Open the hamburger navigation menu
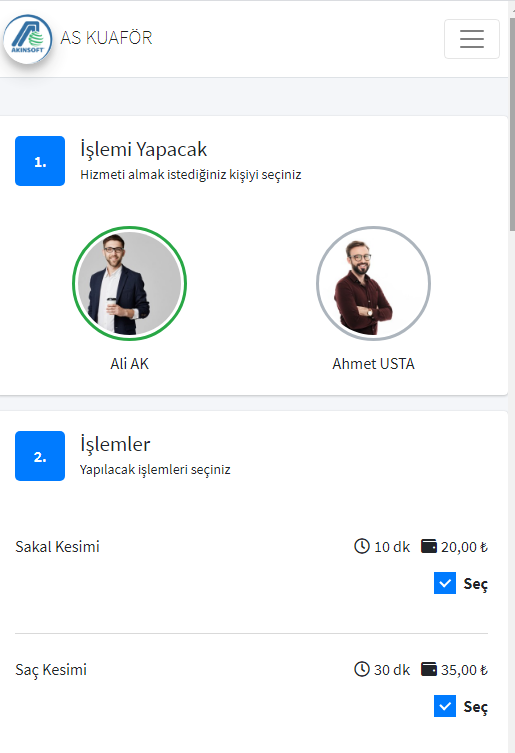The width and height of the screenshot is (515, 753). [x=471, y=39]
